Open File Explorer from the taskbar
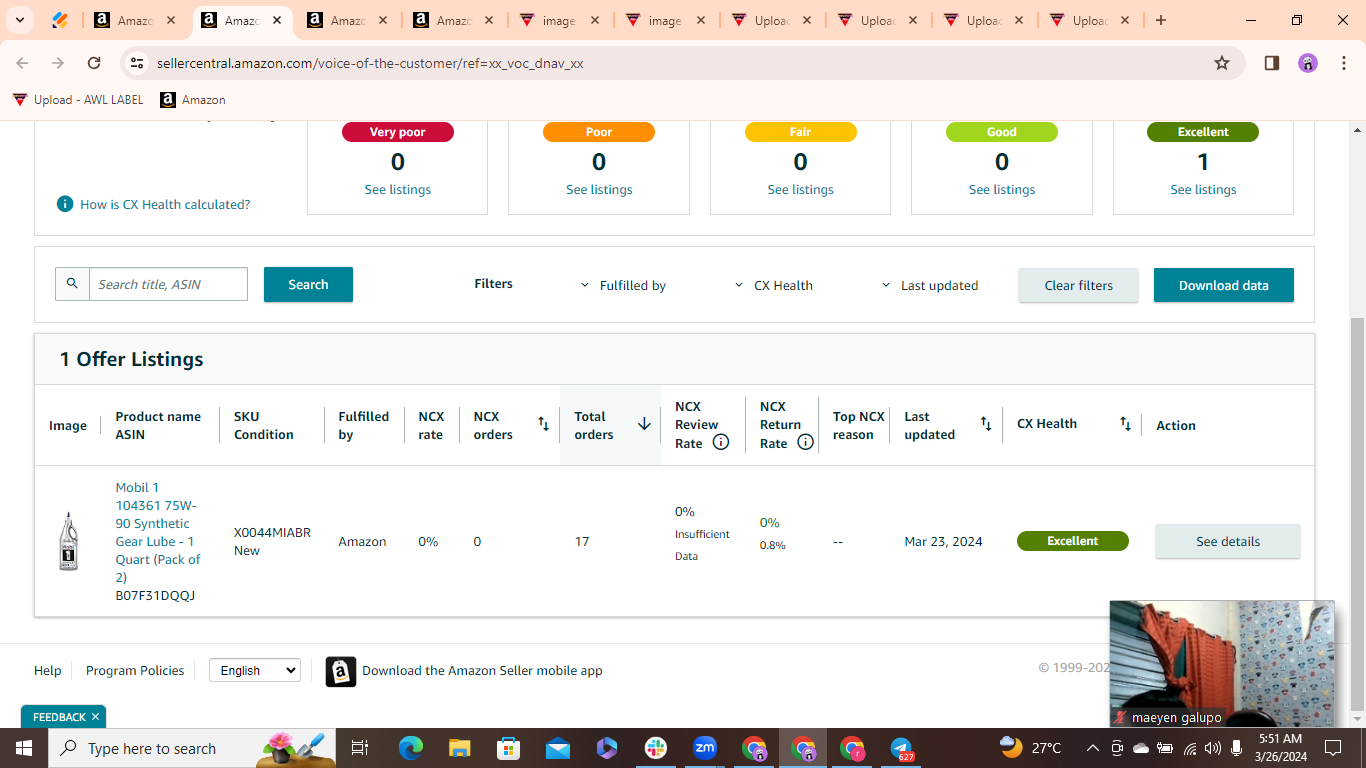Screen dimensions: 1366x768 pyautogui.click(x=459, y=748)
